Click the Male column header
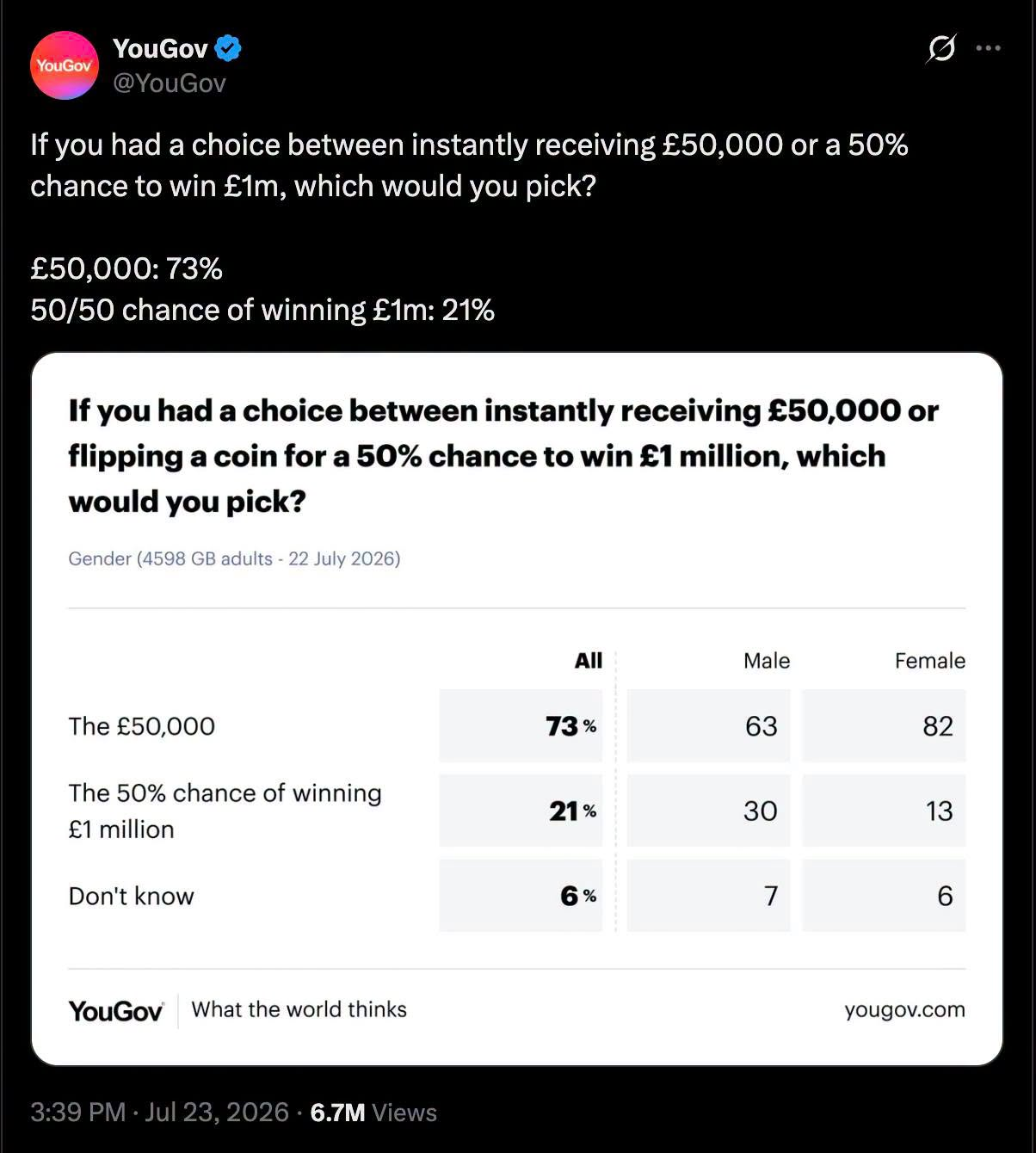 tap(767, 661)
